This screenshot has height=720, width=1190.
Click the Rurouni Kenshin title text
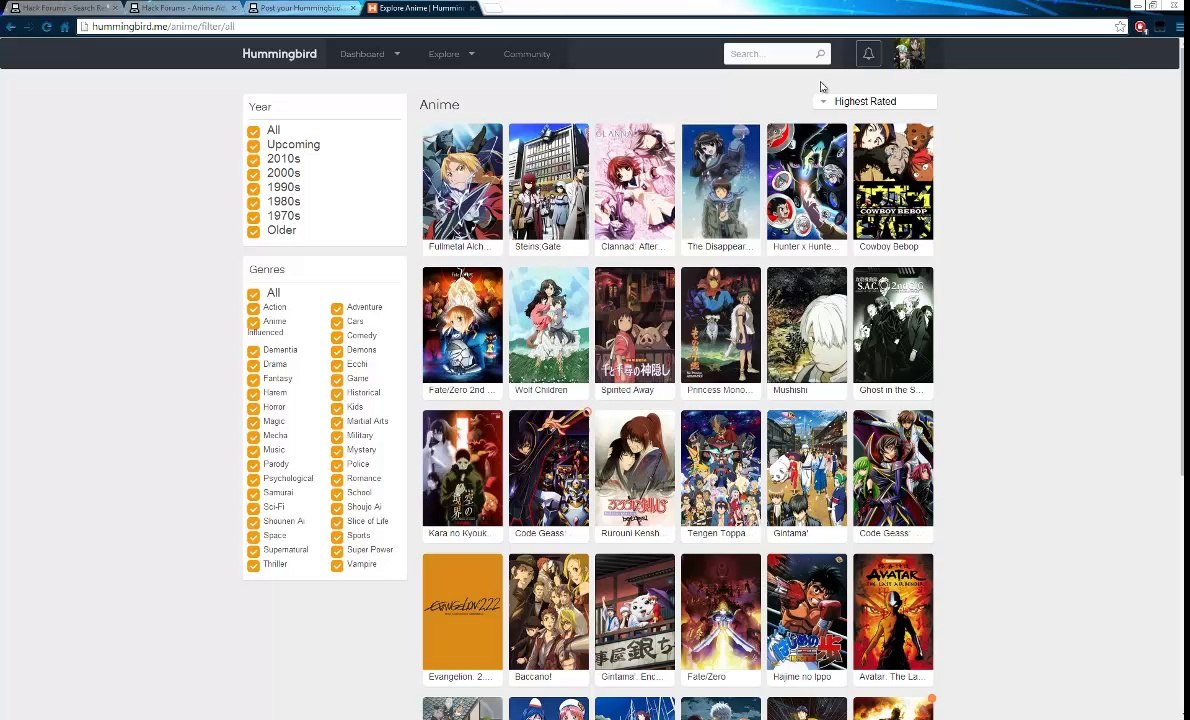(631, 534)
